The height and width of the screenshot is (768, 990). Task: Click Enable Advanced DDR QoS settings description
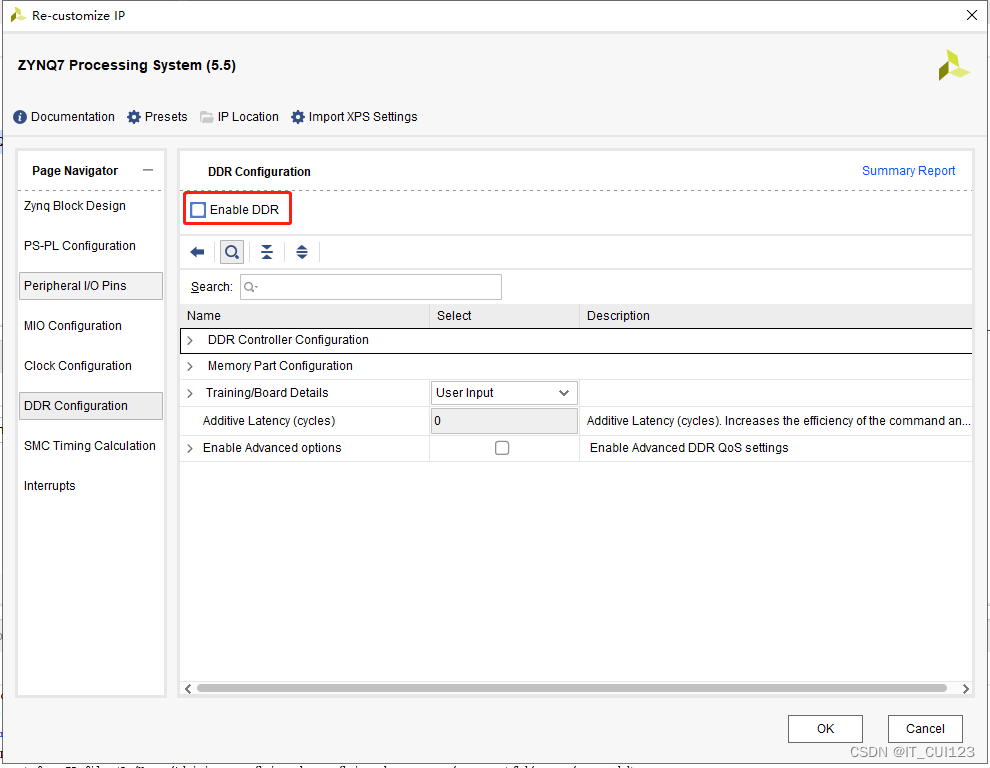(x=689, y=448)
